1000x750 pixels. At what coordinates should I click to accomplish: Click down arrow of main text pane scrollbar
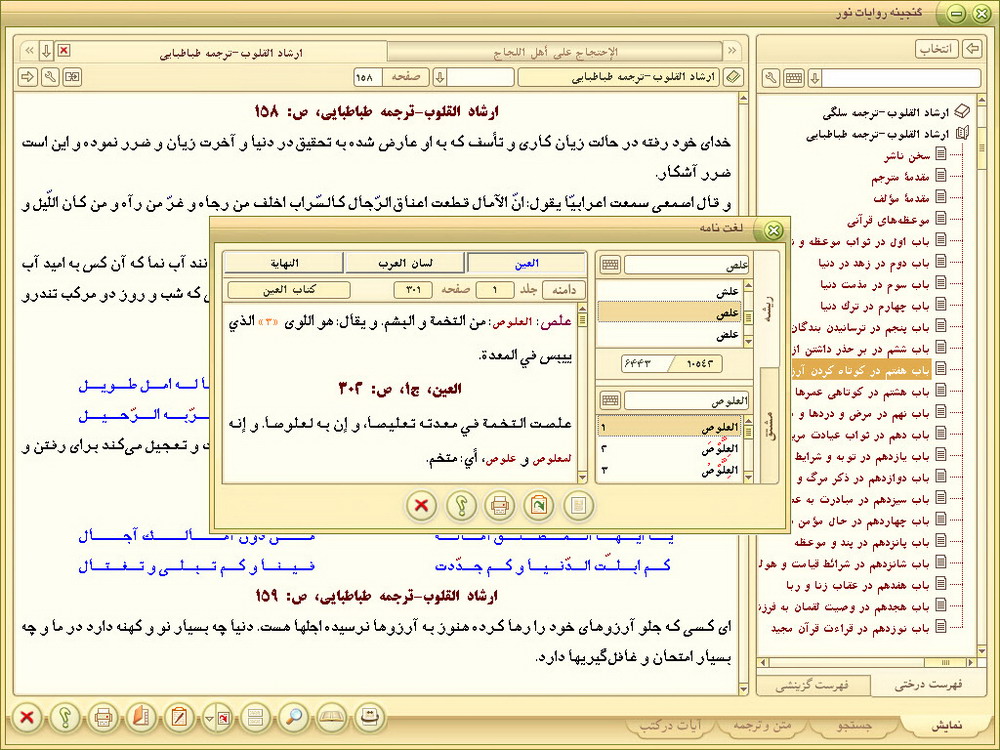point(742,689)
